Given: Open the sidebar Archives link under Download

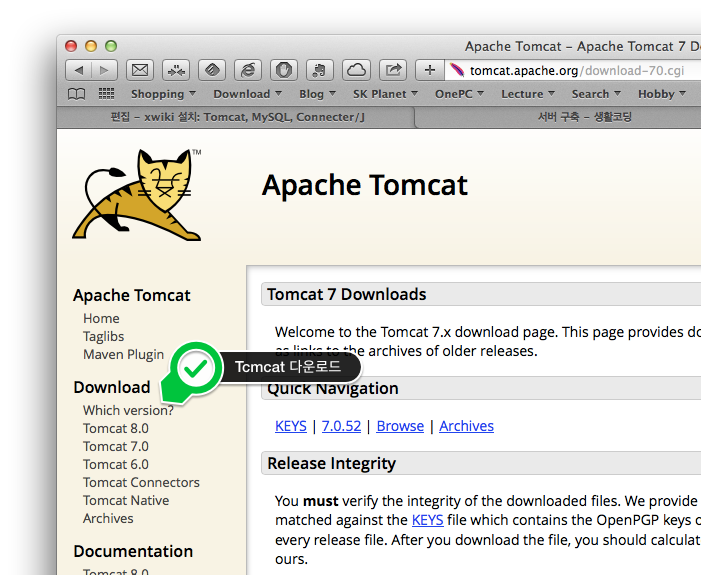Looking at the screenshot, I should (108, 518).
